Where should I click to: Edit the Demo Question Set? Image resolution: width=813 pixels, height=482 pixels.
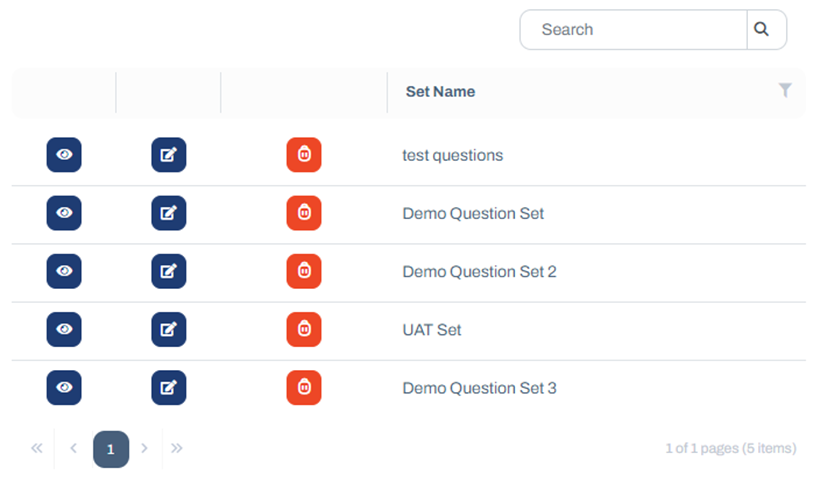(169, 213)
